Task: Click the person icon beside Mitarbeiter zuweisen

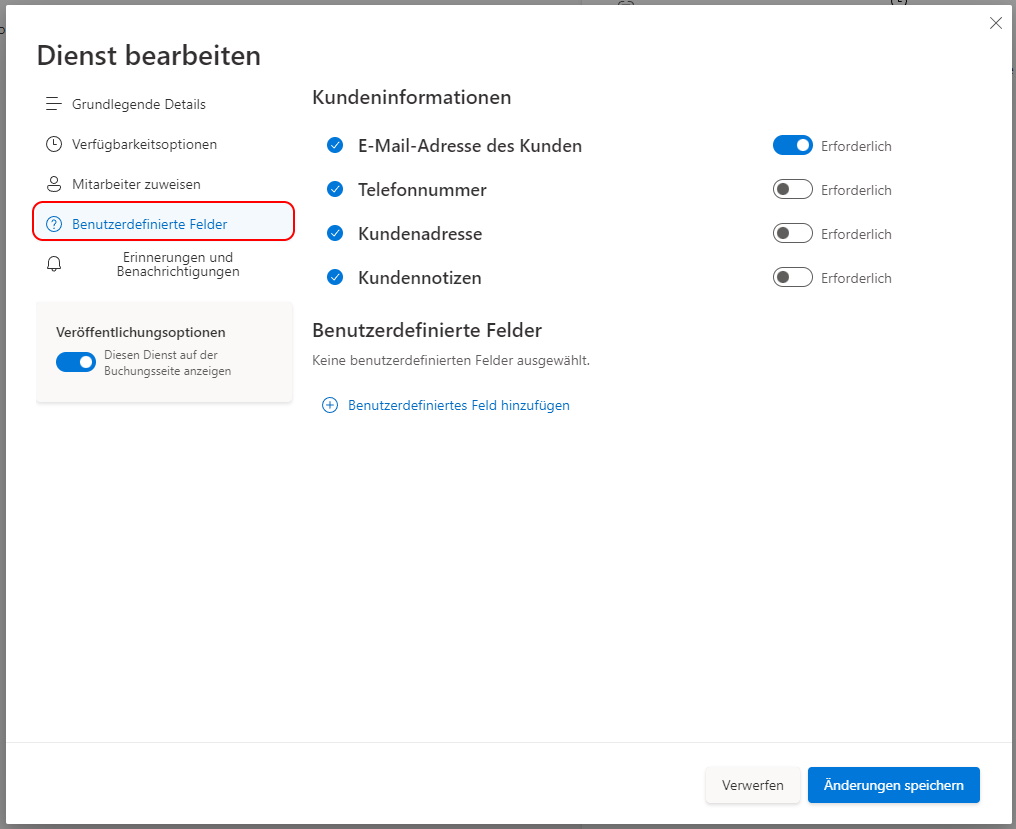Action: tap(54, 184)
